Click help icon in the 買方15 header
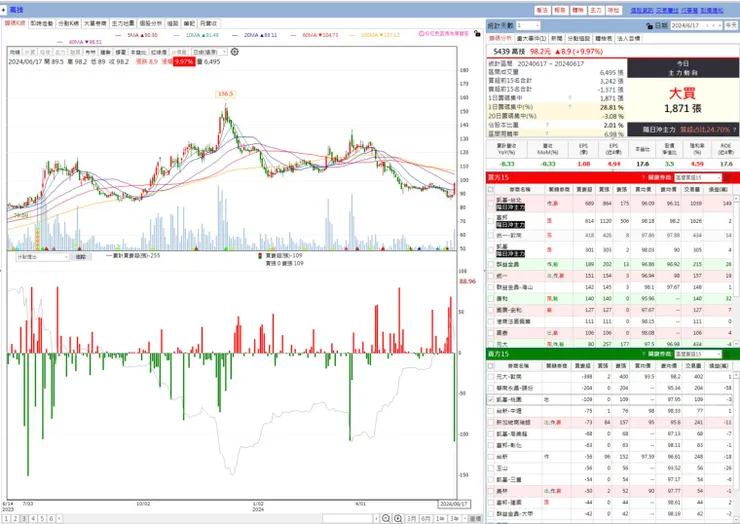This screenshot has height=524, width=740. [x=643, y=177]
